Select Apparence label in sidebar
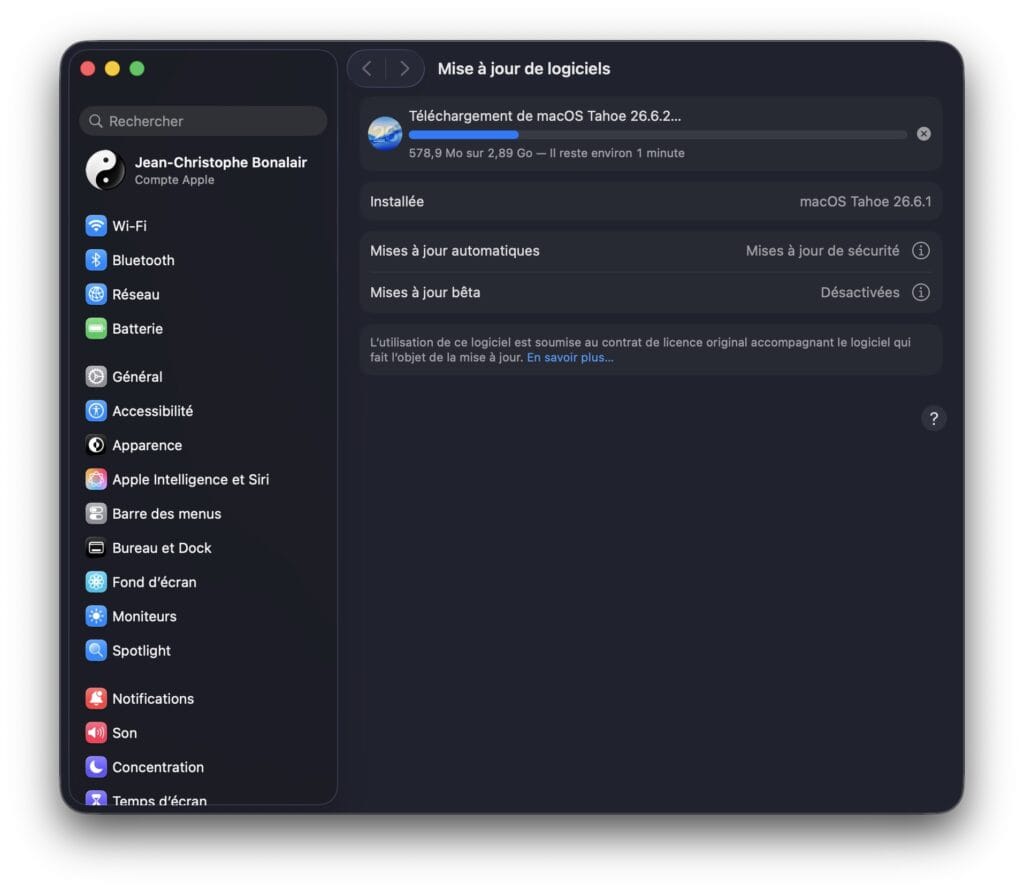The width and height of the screenshot is (1024, 893). click(x=147, y=446)
